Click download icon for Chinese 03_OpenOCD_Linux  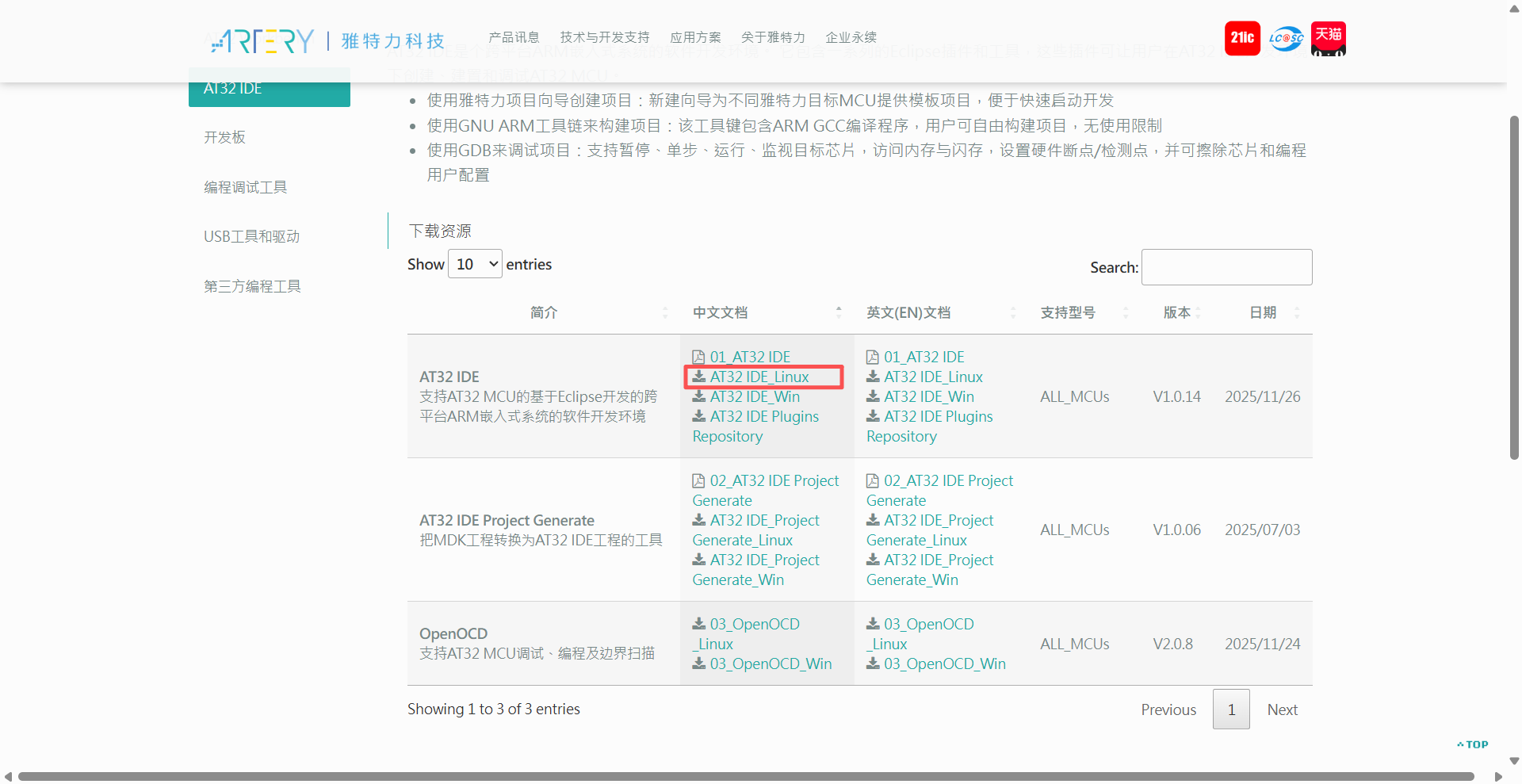(x=699, y=623)
